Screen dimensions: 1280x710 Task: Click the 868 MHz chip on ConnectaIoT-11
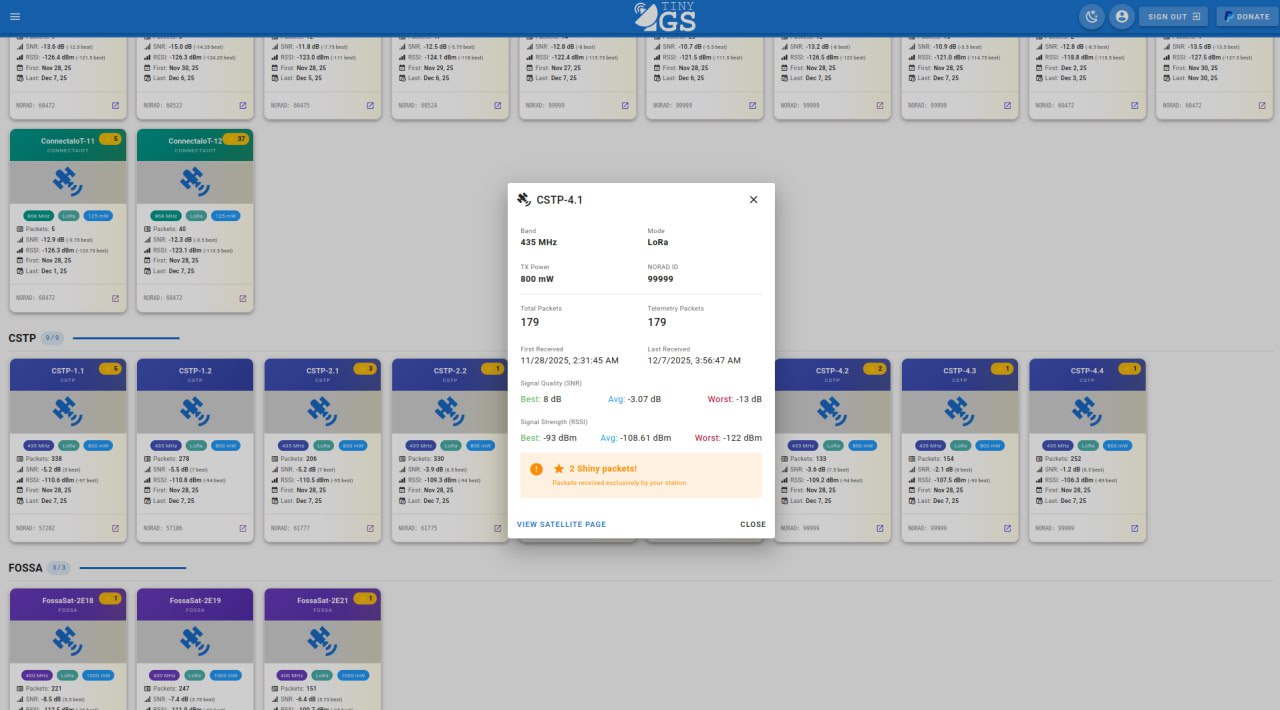click(x=38, y=215)
